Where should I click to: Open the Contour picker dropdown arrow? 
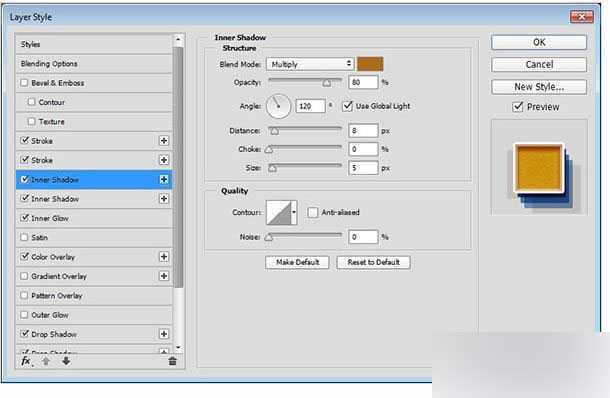point(294,212)
